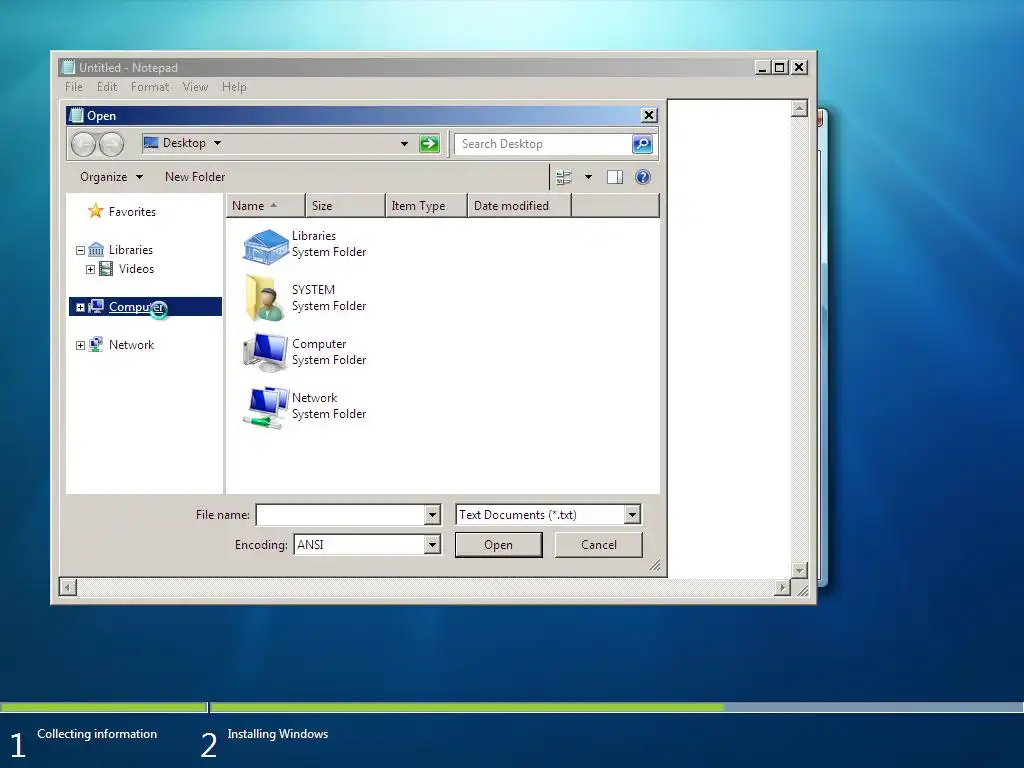Sort by the Date modified column header
Image resolution: width=1024 pixels, height=768 pixels.
coord(519,206)
